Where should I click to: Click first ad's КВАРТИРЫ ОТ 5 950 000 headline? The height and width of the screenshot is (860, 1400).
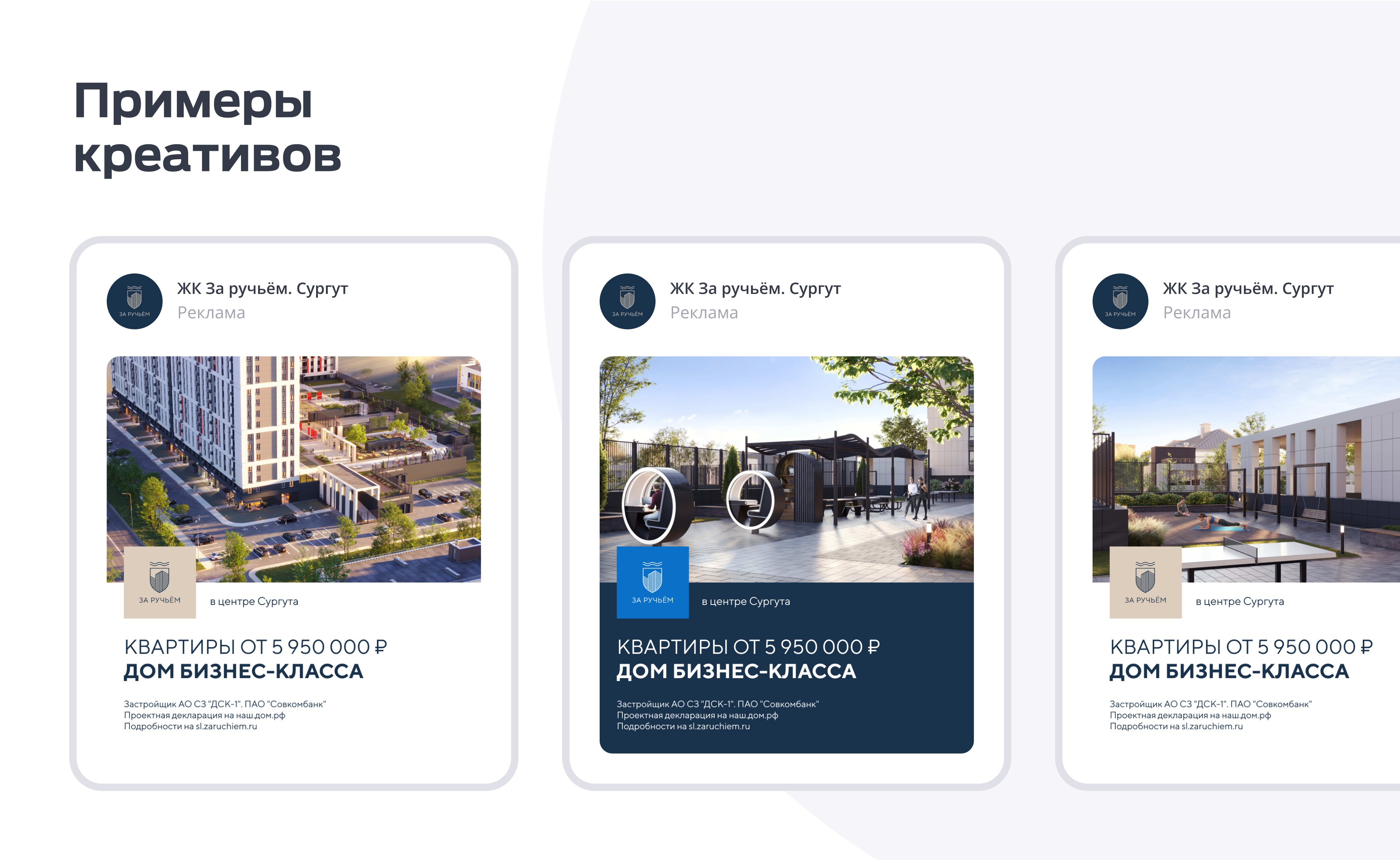coord(256,647)
